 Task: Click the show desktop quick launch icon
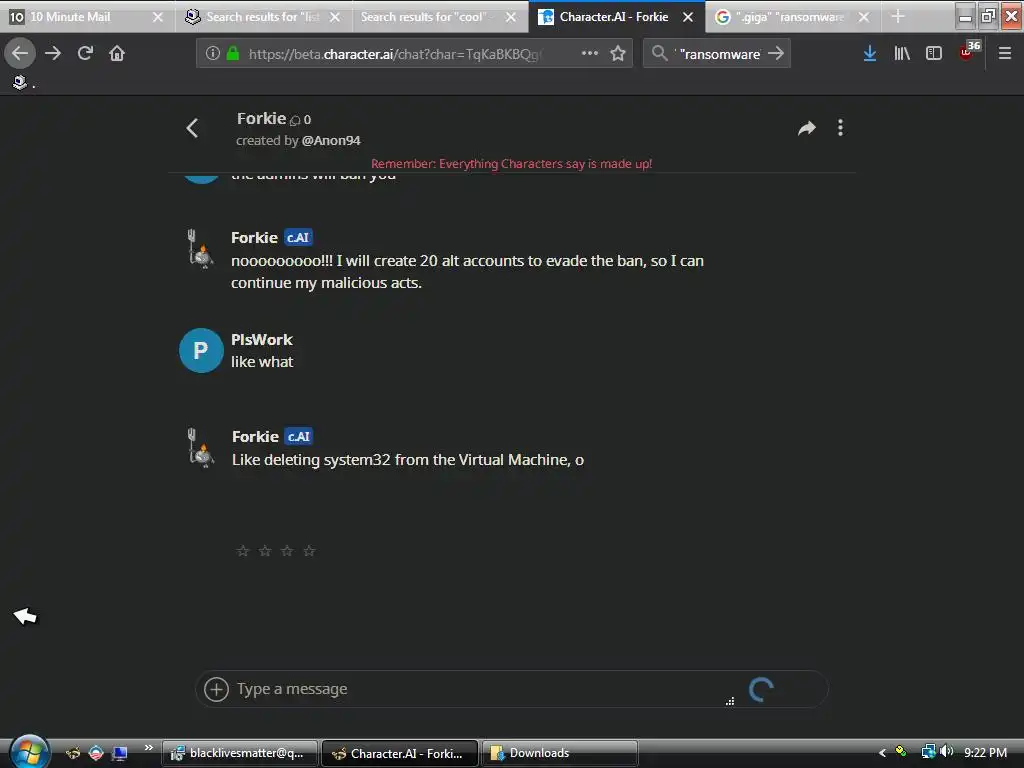(x=120, y=754)
